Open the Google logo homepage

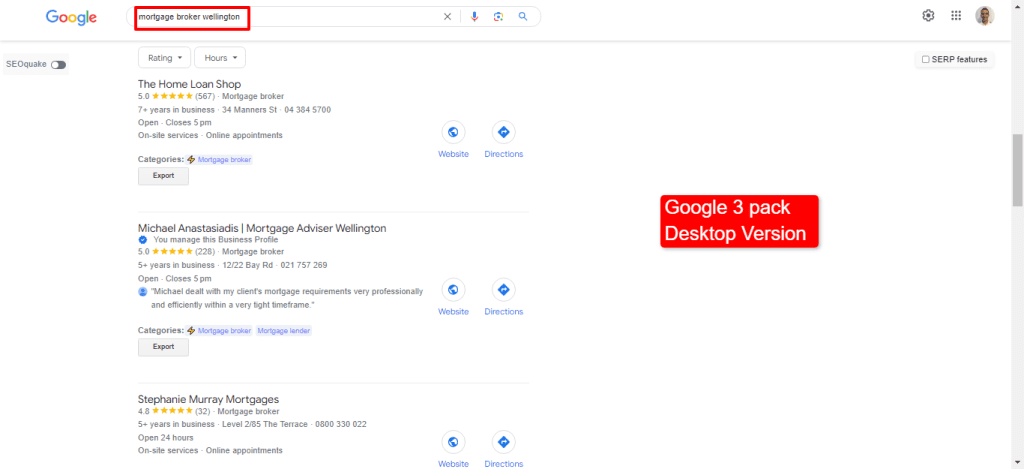click(71, 18)
